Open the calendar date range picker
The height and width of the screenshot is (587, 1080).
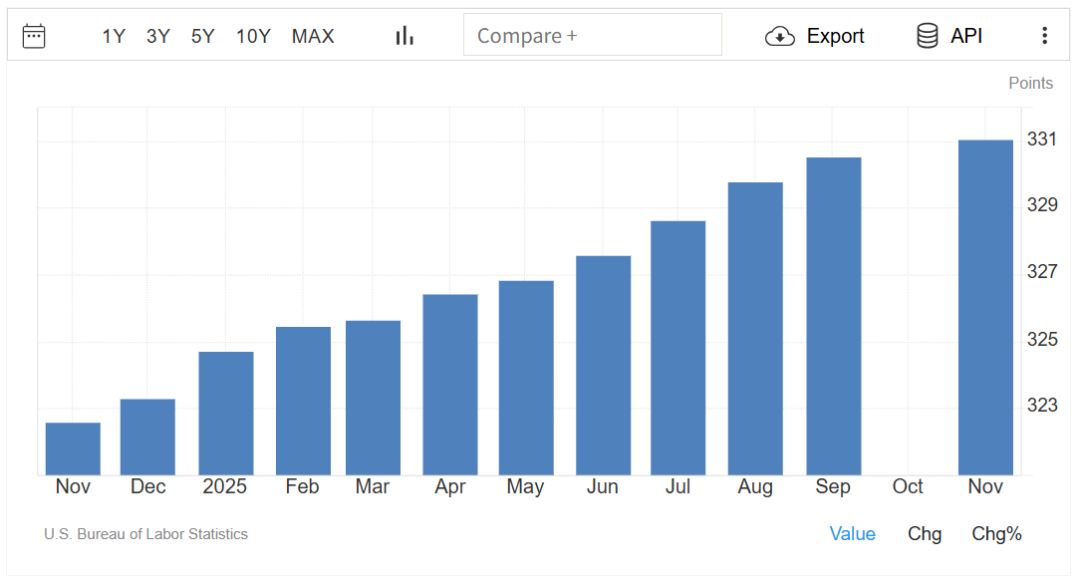pos(34,36)
